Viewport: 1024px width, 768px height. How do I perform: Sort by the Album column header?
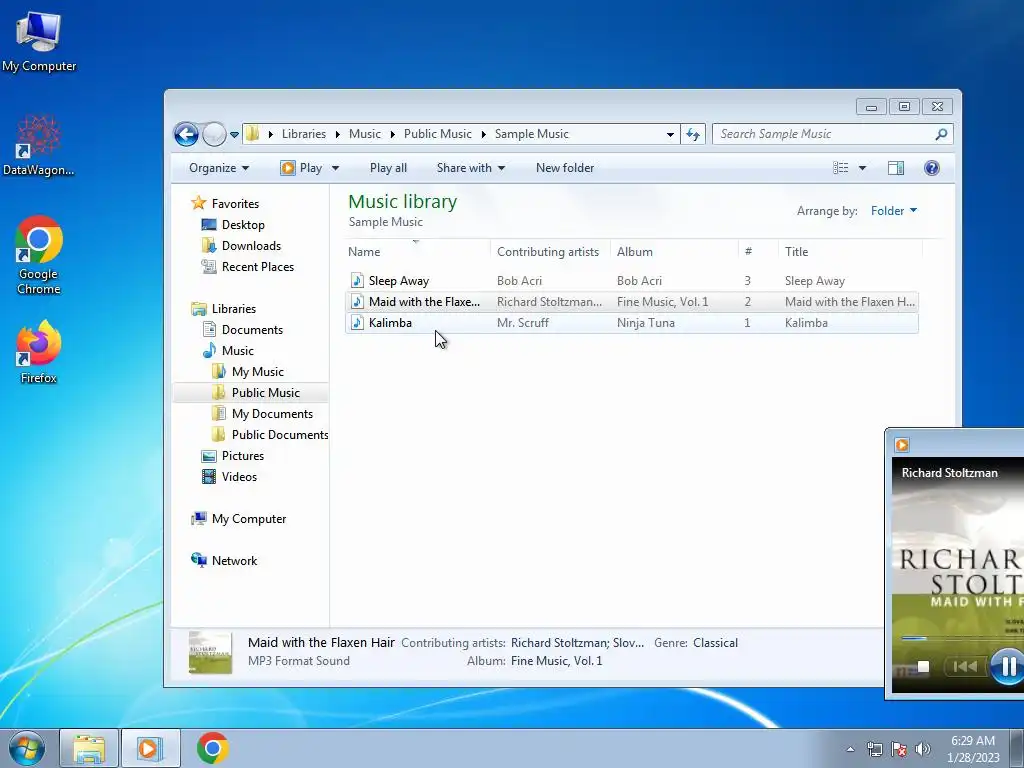[x=674, y=251]
